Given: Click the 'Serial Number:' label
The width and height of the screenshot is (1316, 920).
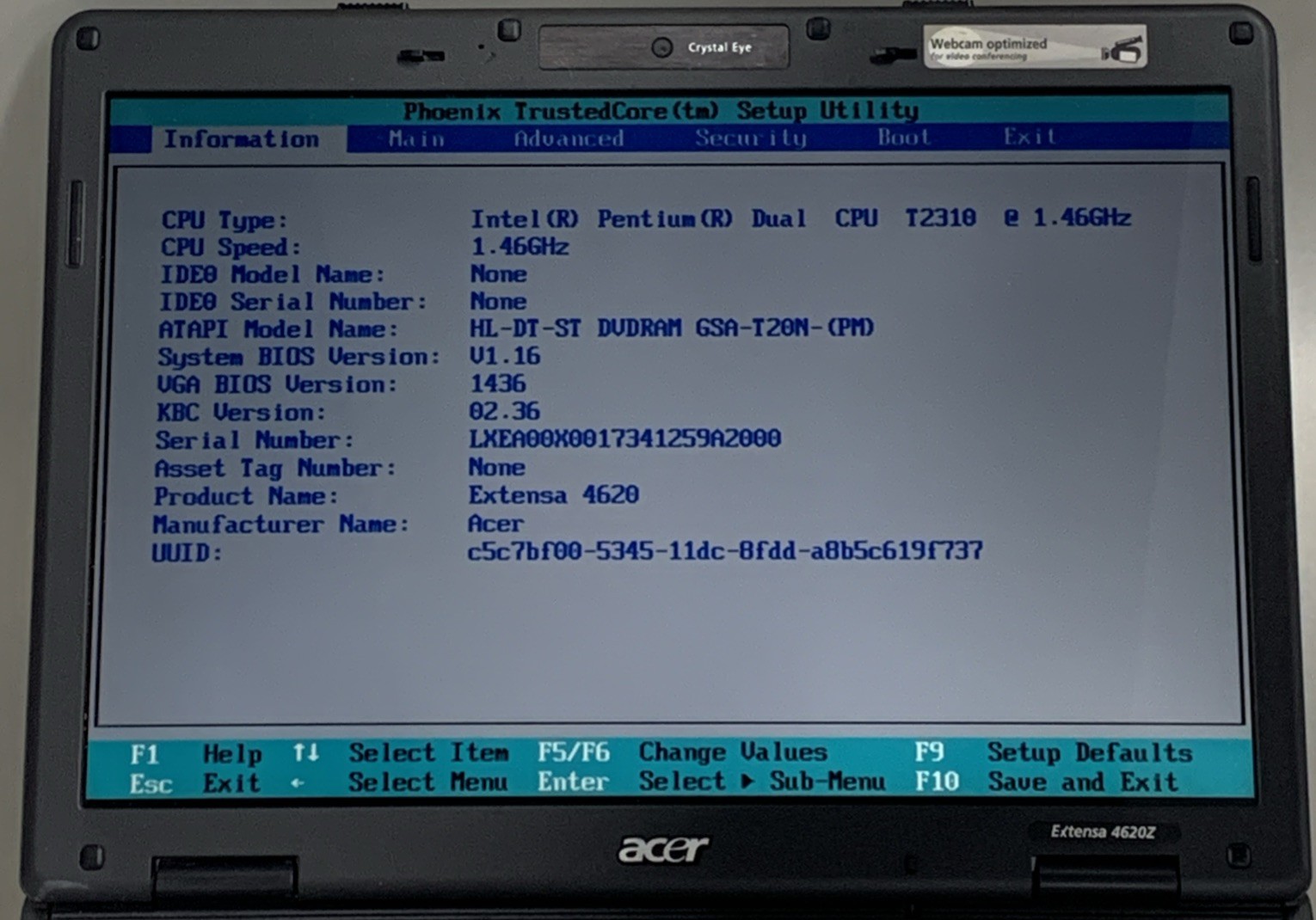Looking at the screenshot, I should (255, 440).
